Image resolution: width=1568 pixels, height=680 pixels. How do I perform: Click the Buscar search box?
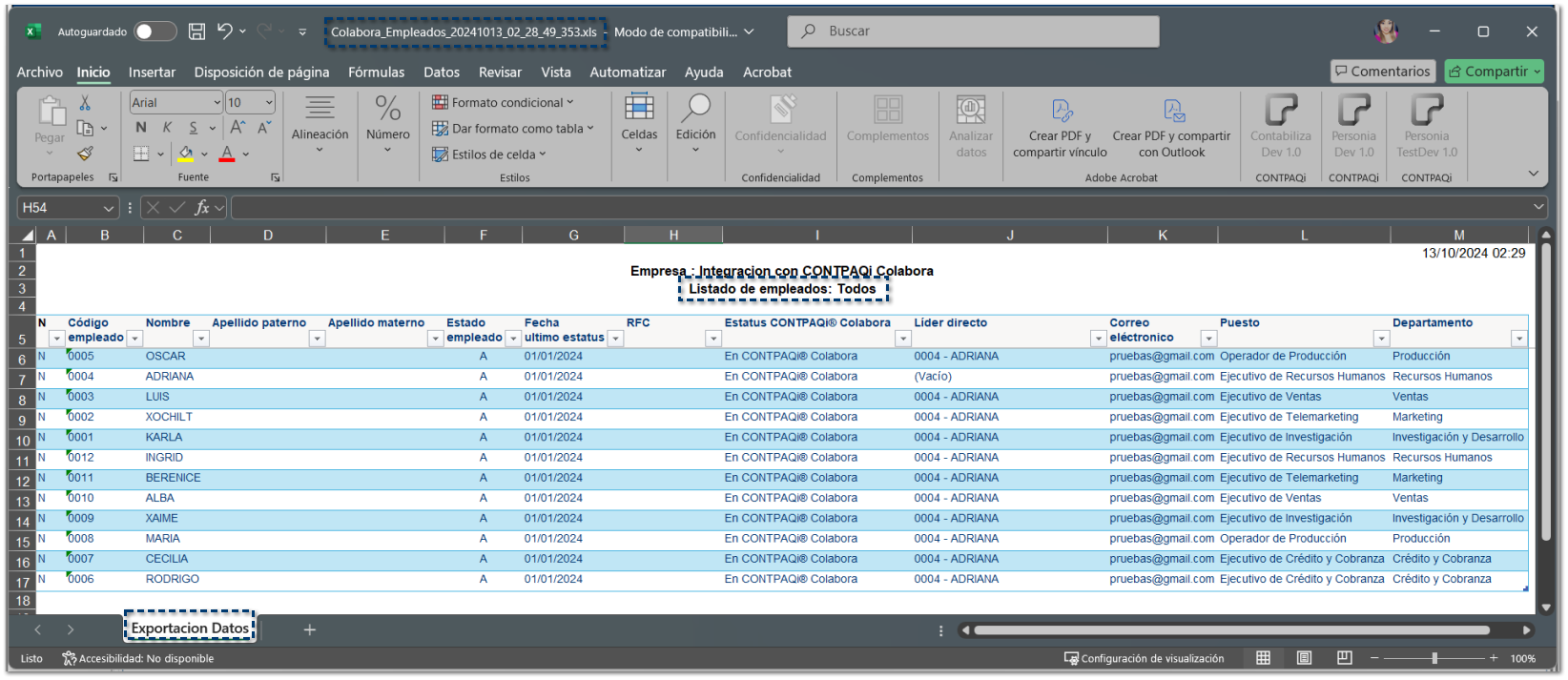click(973, 31)
